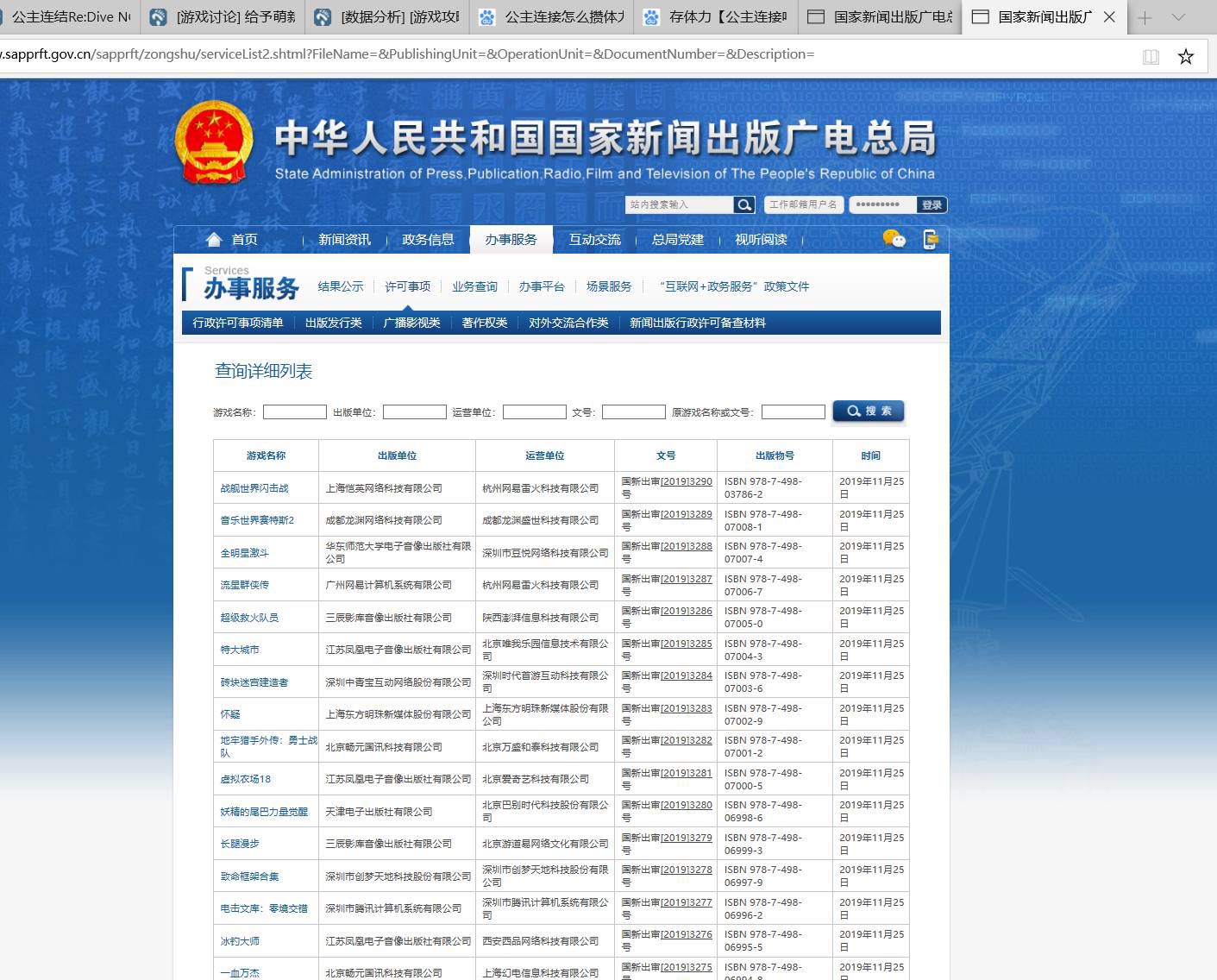Open 办事平台 sub-navigation link

[542, 286]
